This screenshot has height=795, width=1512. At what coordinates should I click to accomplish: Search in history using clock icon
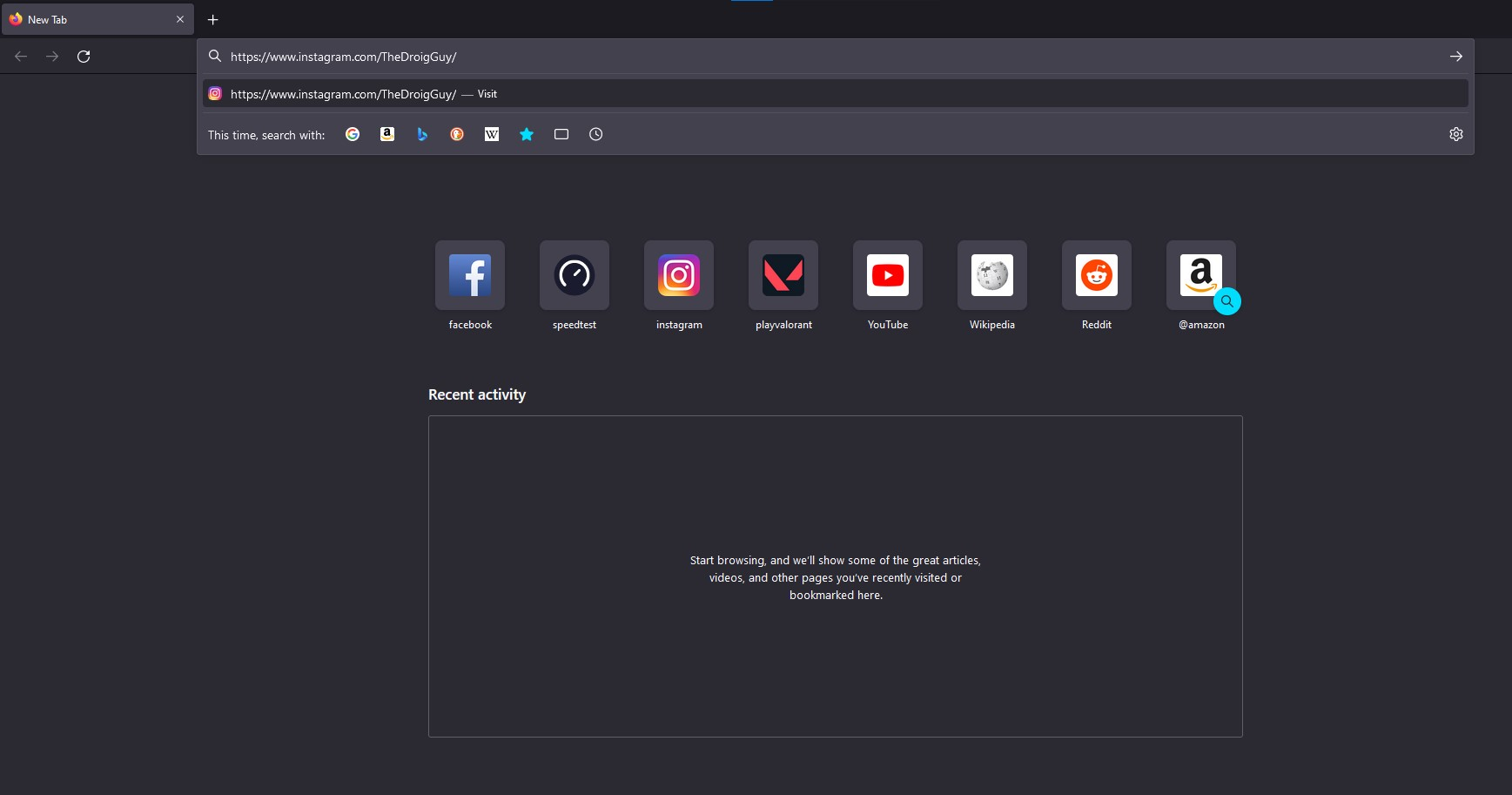[x=596, y=134]
